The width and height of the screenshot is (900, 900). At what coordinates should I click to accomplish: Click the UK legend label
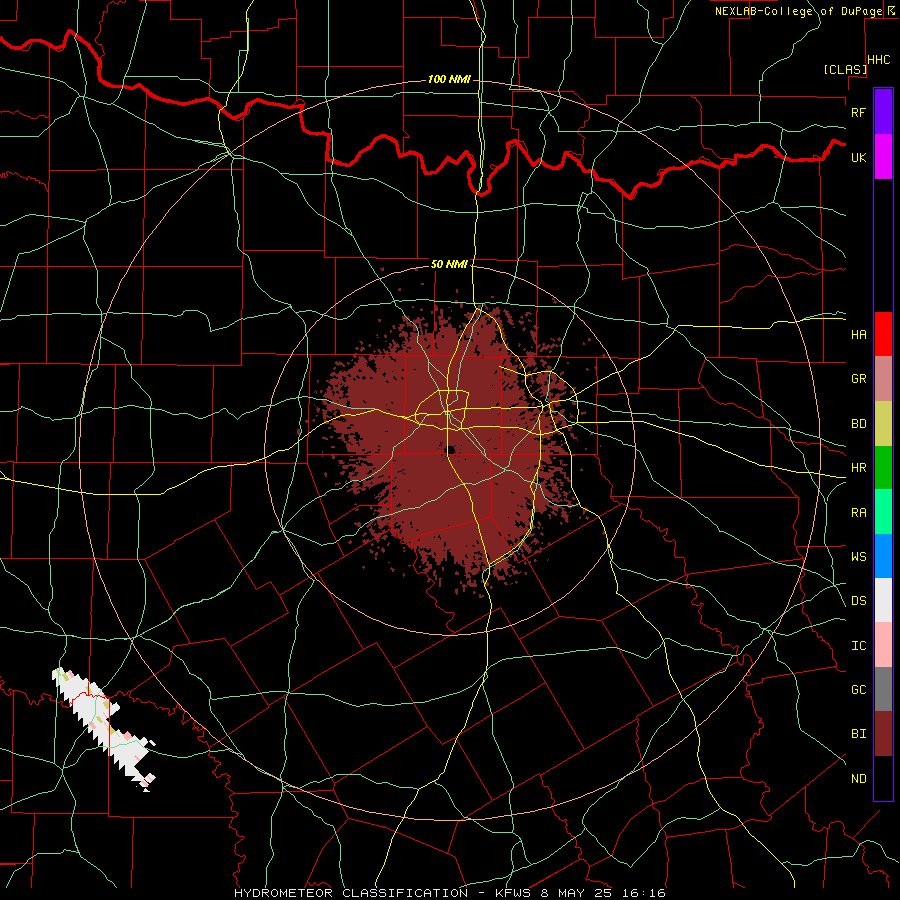858,157
